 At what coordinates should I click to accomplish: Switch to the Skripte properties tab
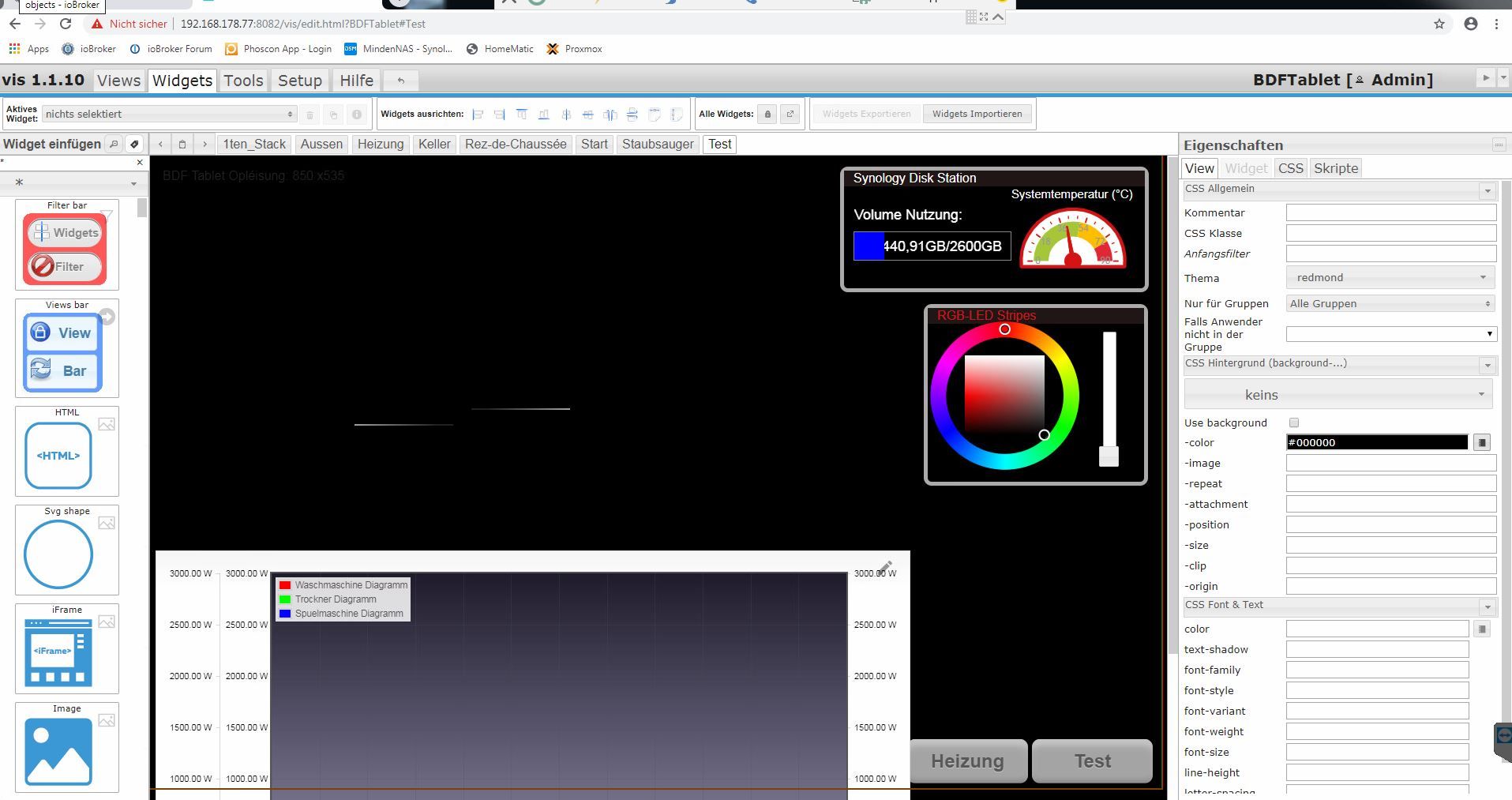click(1336, 168)
